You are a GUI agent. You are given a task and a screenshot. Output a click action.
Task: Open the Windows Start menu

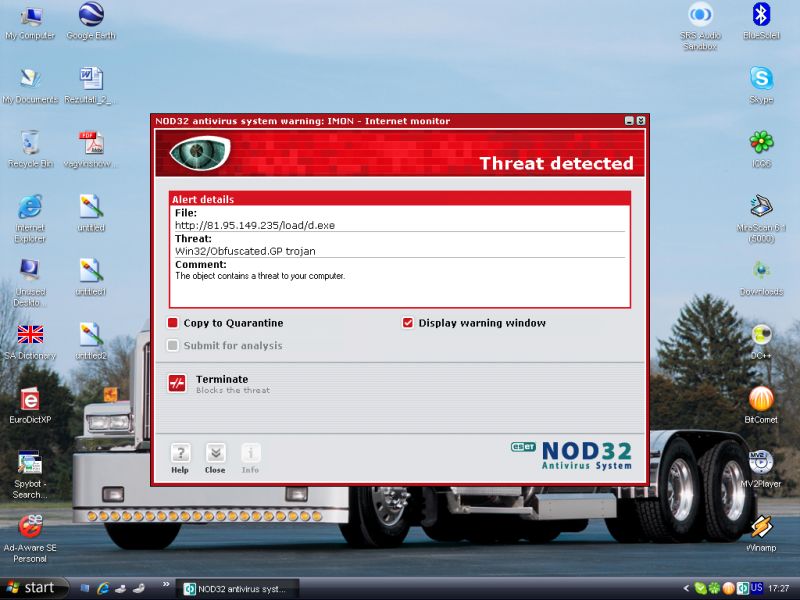coord(34,588)
